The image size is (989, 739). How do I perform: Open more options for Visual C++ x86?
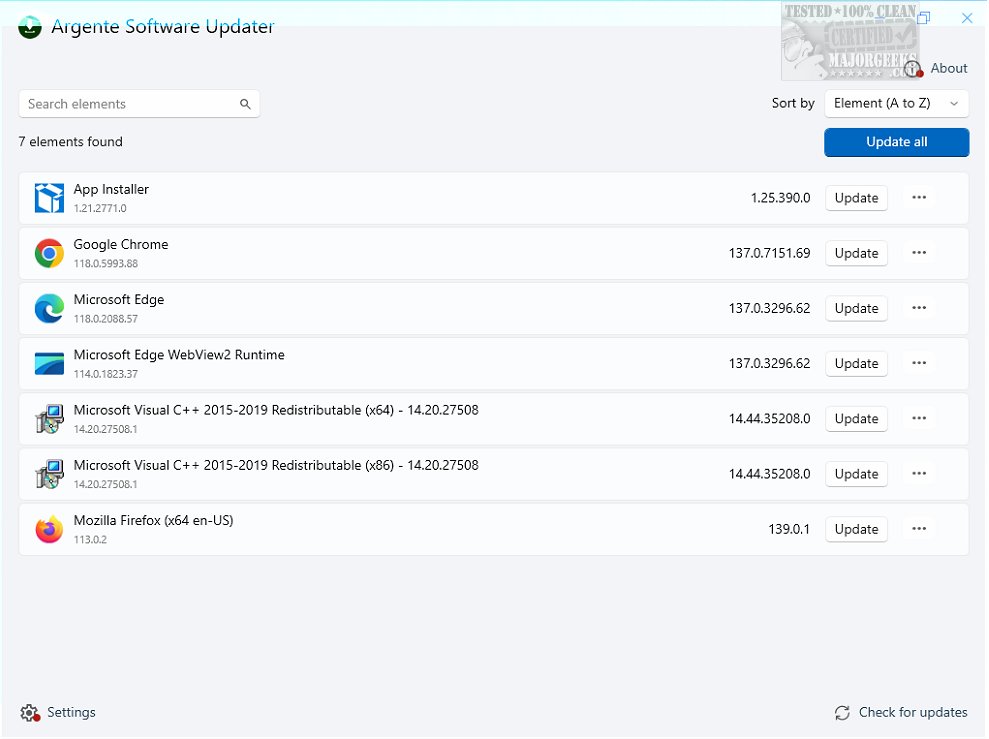(x=919, y=474)
